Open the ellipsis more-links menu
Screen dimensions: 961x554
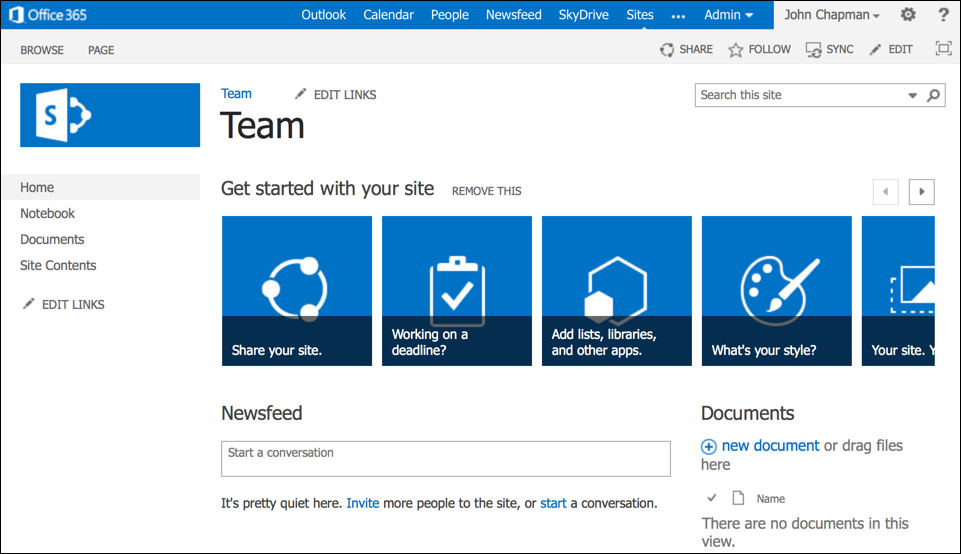tap(679, 15)
